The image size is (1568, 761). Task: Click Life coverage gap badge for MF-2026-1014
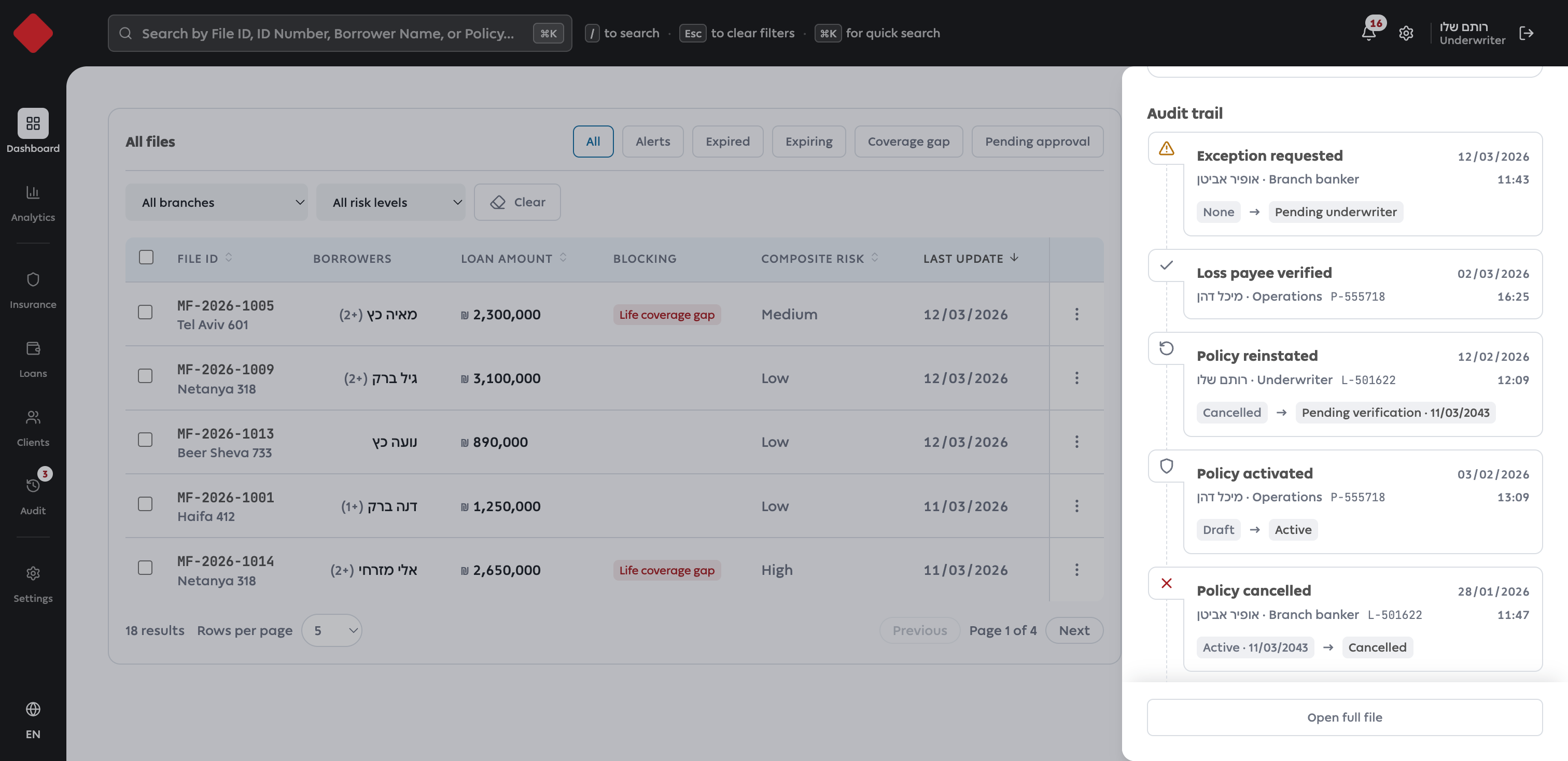pos(666,570)
